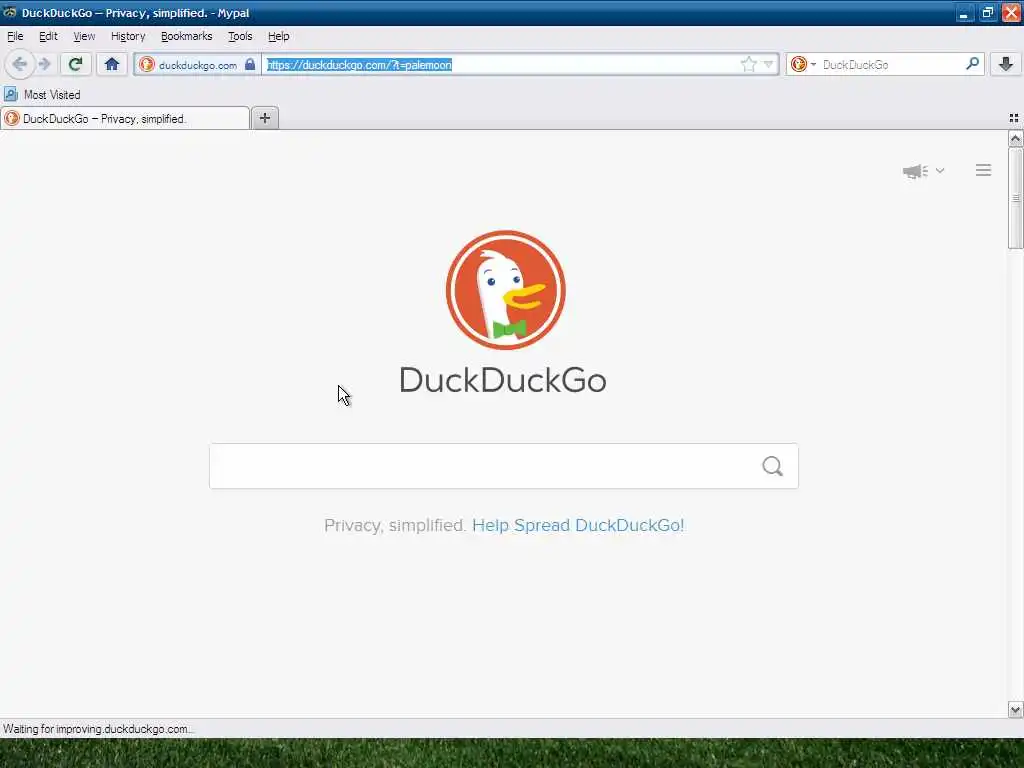Click the 'Waiting for improving.duckduckgo.com' status text
This screenshot has height=768, width=1024.
(x=98, y=729)
